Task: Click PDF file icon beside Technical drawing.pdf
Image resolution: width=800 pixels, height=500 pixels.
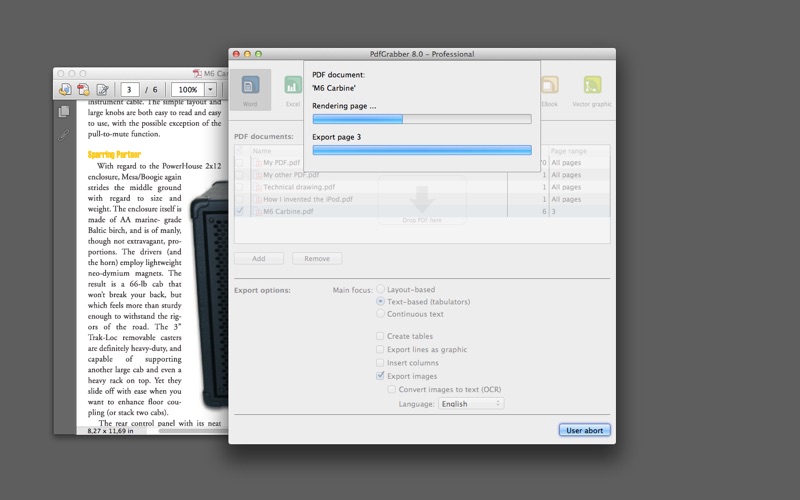Action: click(258, 187)
